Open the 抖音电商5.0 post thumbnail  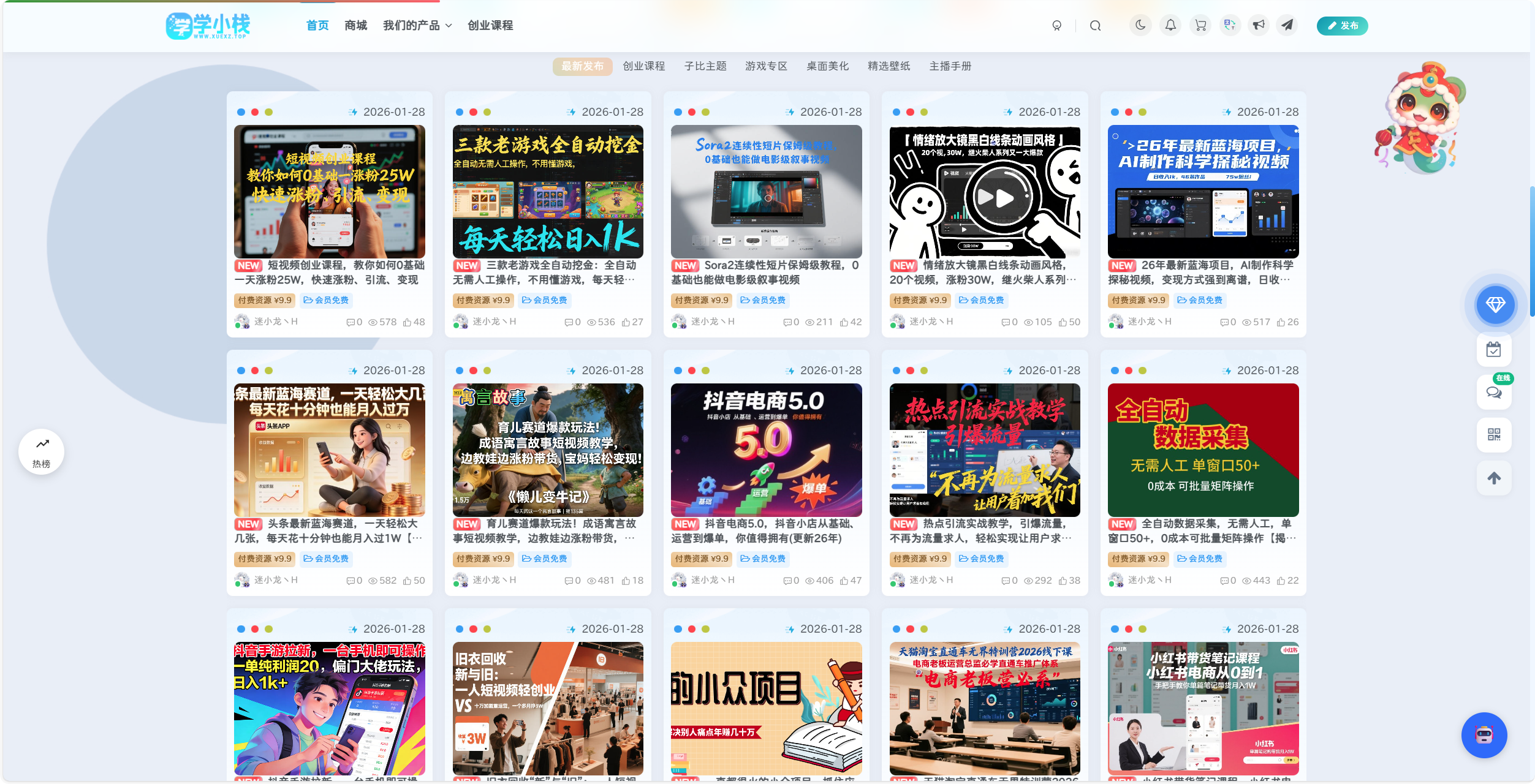point(766,450)
